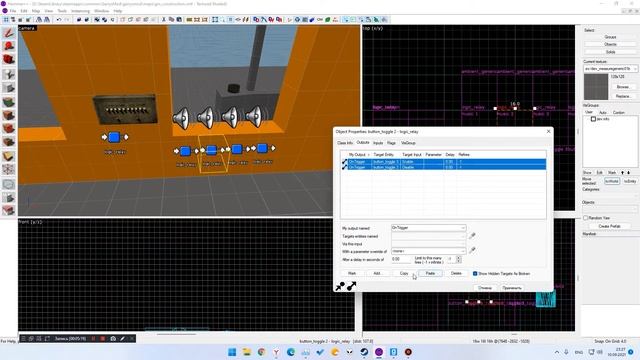Select first OnTrigger output row with Enable
The image size is (640, 360).
(444, 162)
